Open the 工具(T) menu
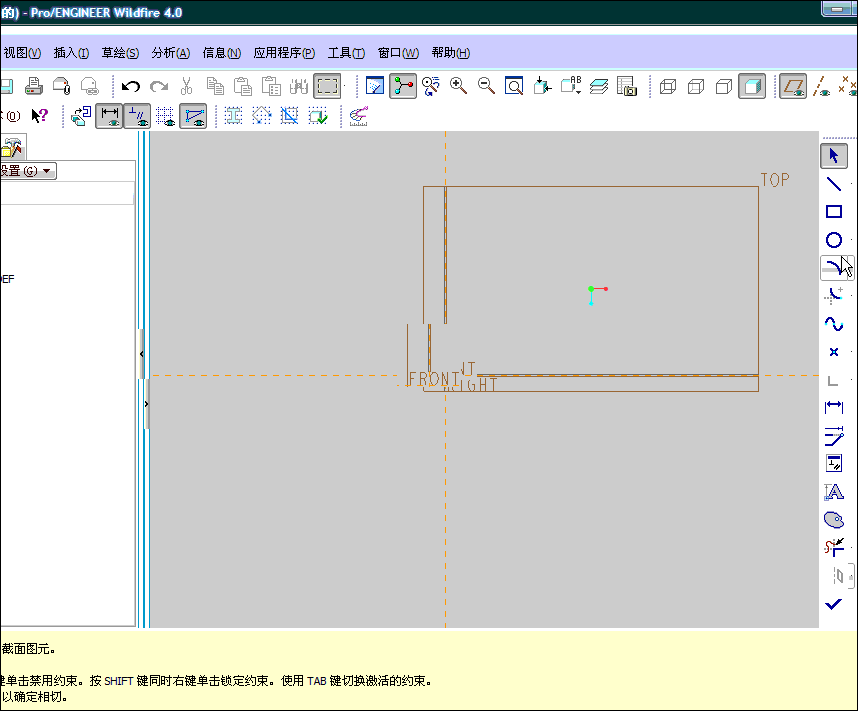The image size is (858, 711). (x=346, y=53)
